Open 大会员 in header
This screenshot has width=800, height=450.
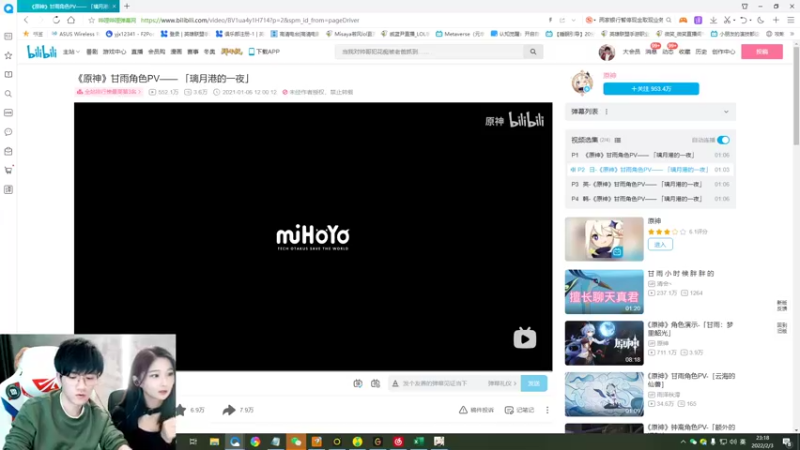point(631,52)
